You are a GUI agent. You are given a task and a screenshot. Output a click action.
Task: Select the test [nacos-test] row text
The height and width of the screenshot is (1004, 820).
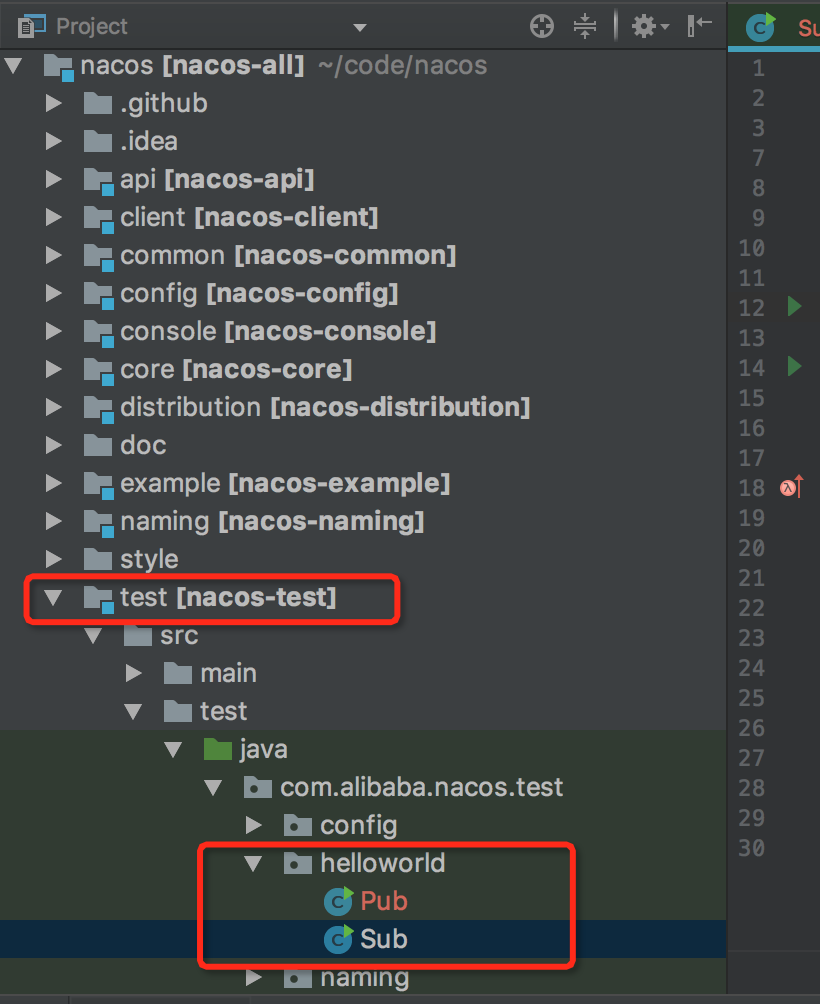tap(228, 597)
